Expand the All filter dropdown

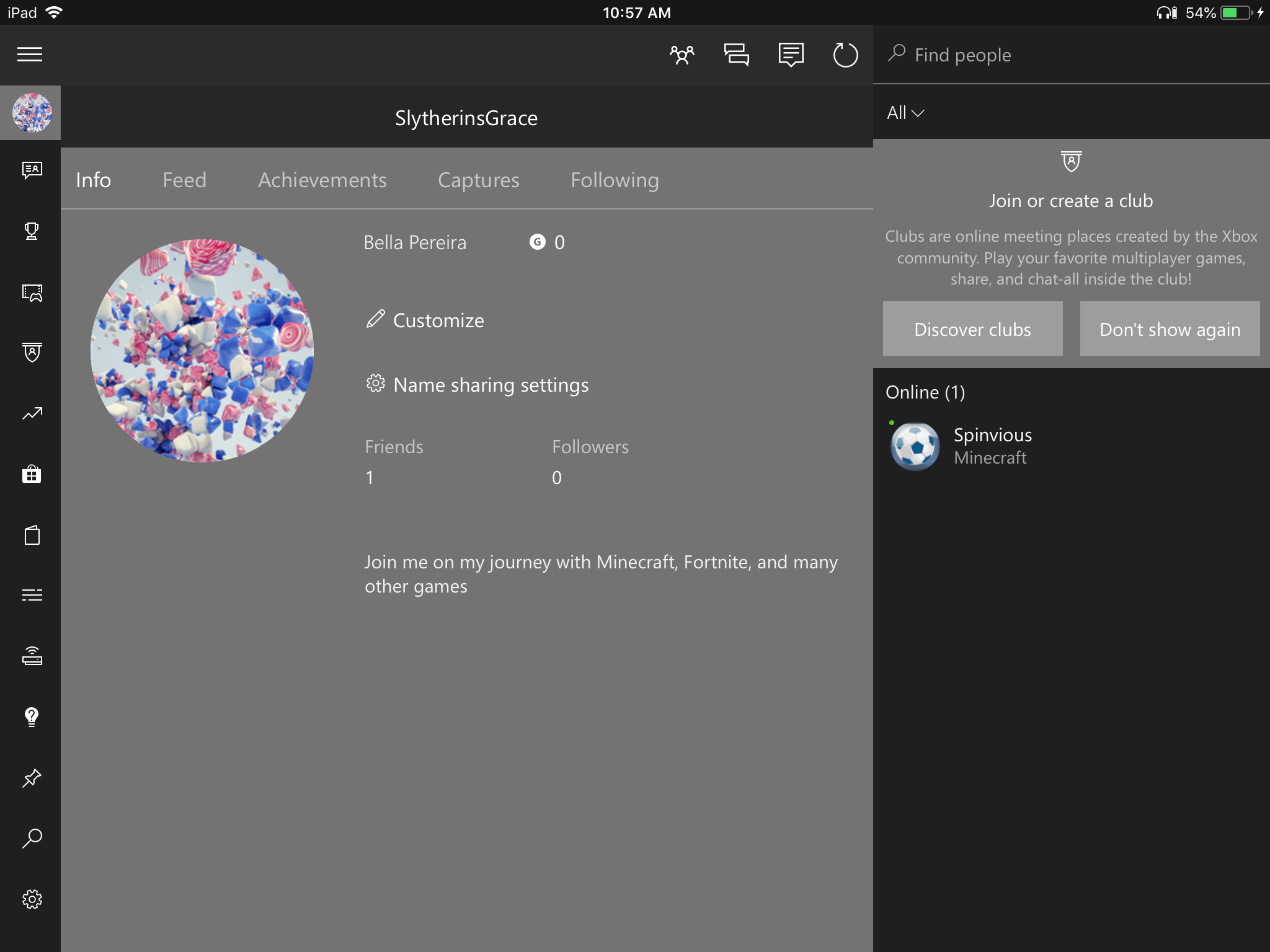click(905, 113)
